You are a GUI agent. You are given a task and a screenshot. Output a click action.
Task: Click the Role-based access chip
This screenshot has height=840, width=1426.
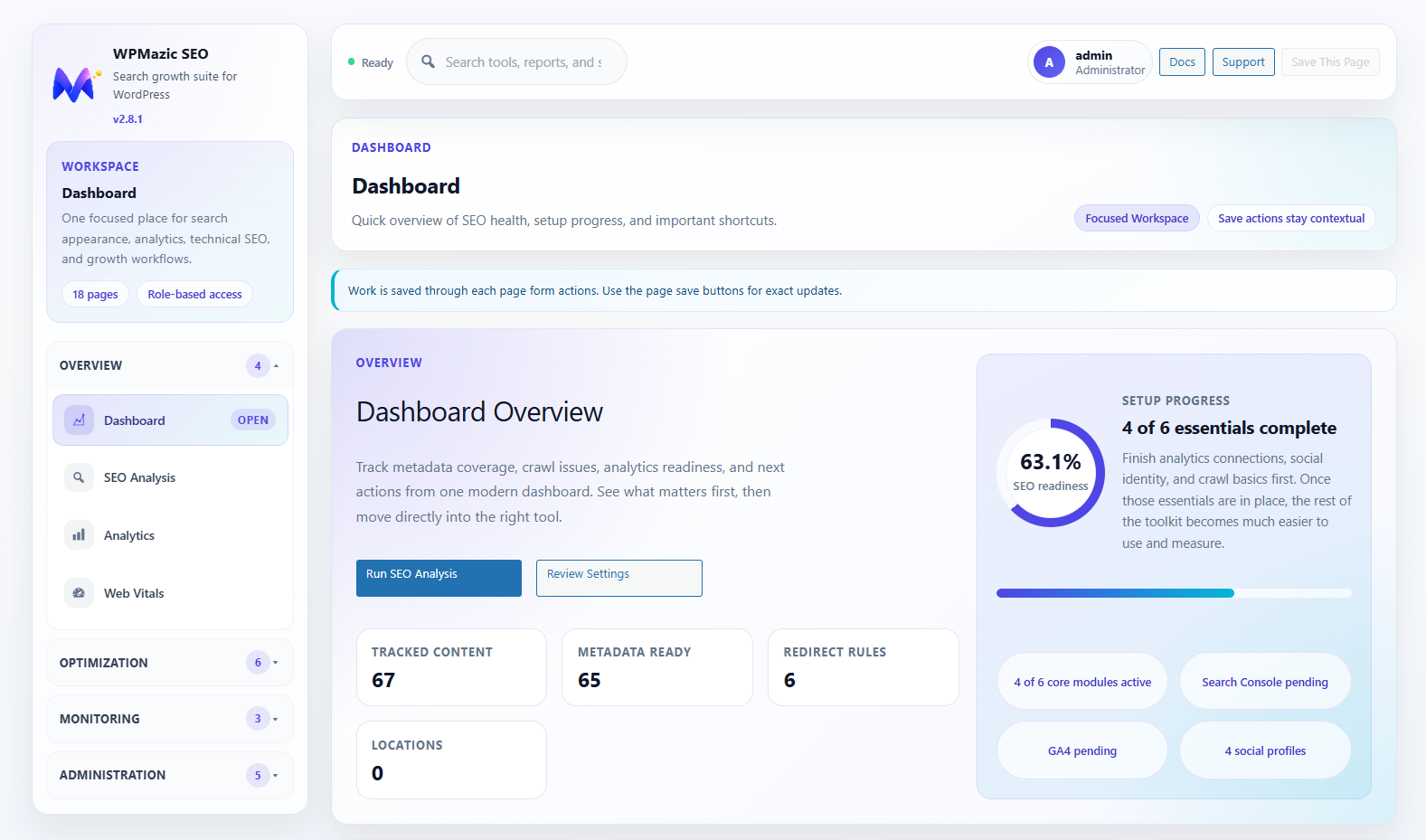point(194,294)
